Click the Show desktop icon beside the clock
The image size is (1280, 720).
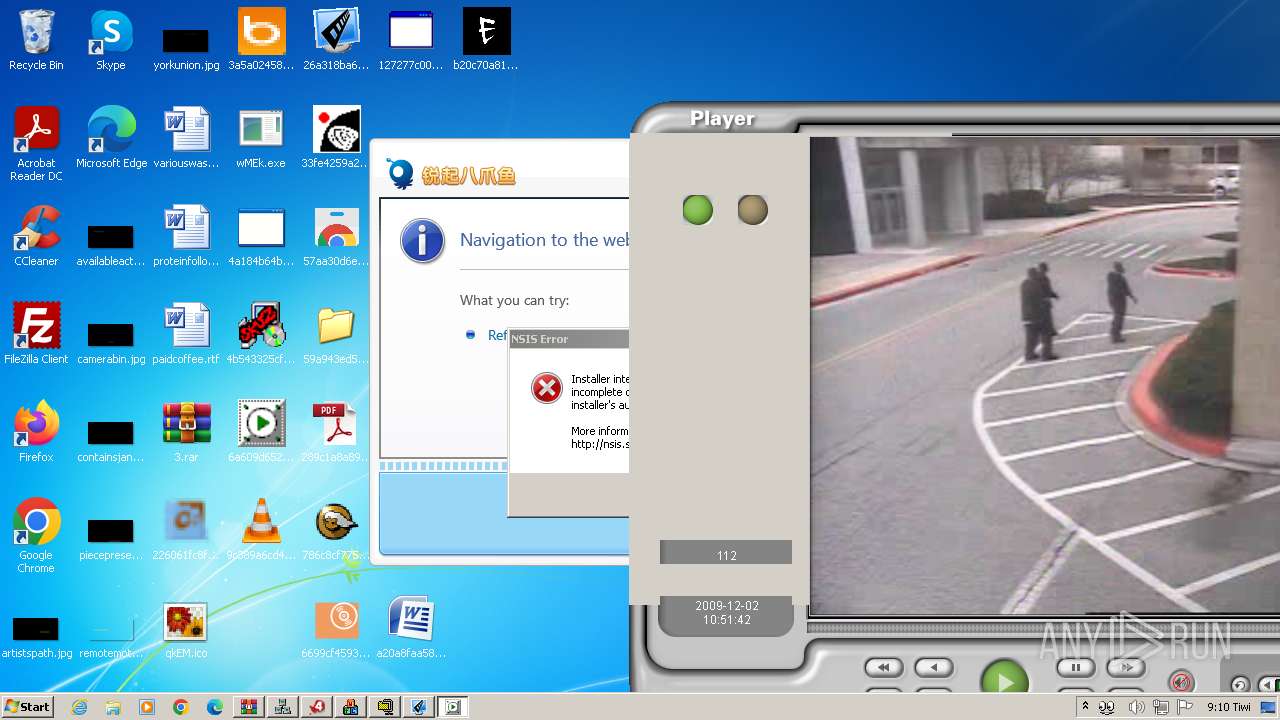pos(1269,707)
